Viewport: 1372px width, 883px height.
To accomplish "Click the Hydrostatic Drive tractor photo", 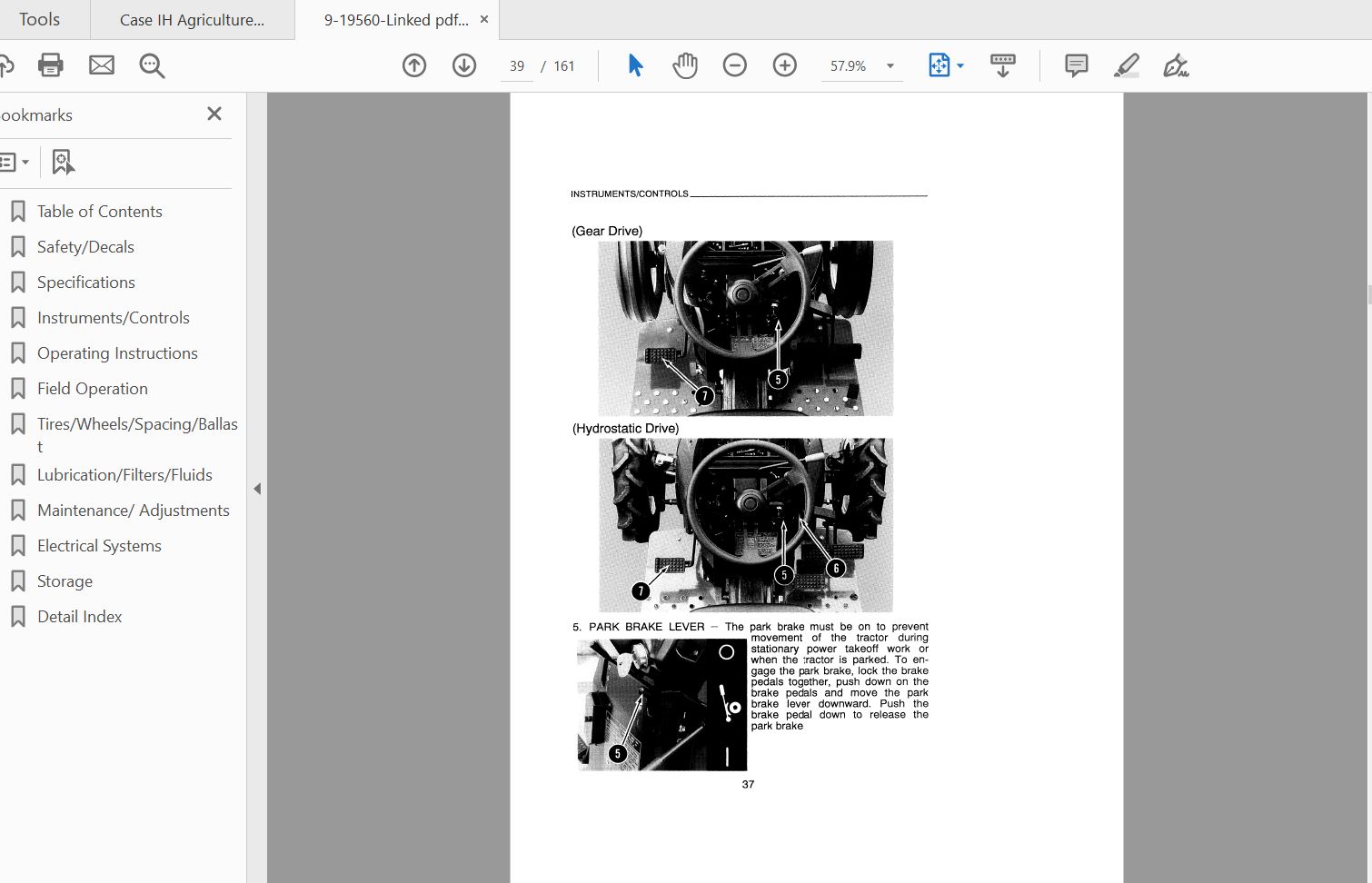I will pos(745,525).
